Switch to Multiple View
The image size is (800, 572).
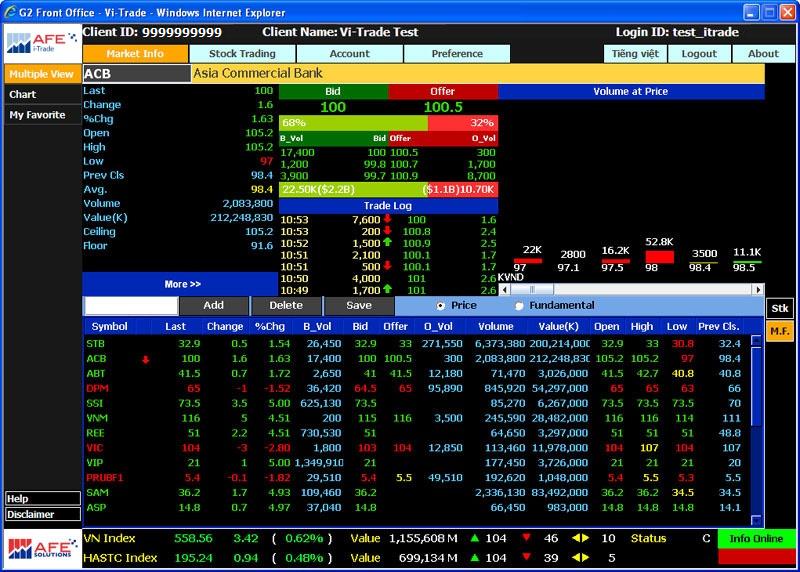click(x=42, y=74)
